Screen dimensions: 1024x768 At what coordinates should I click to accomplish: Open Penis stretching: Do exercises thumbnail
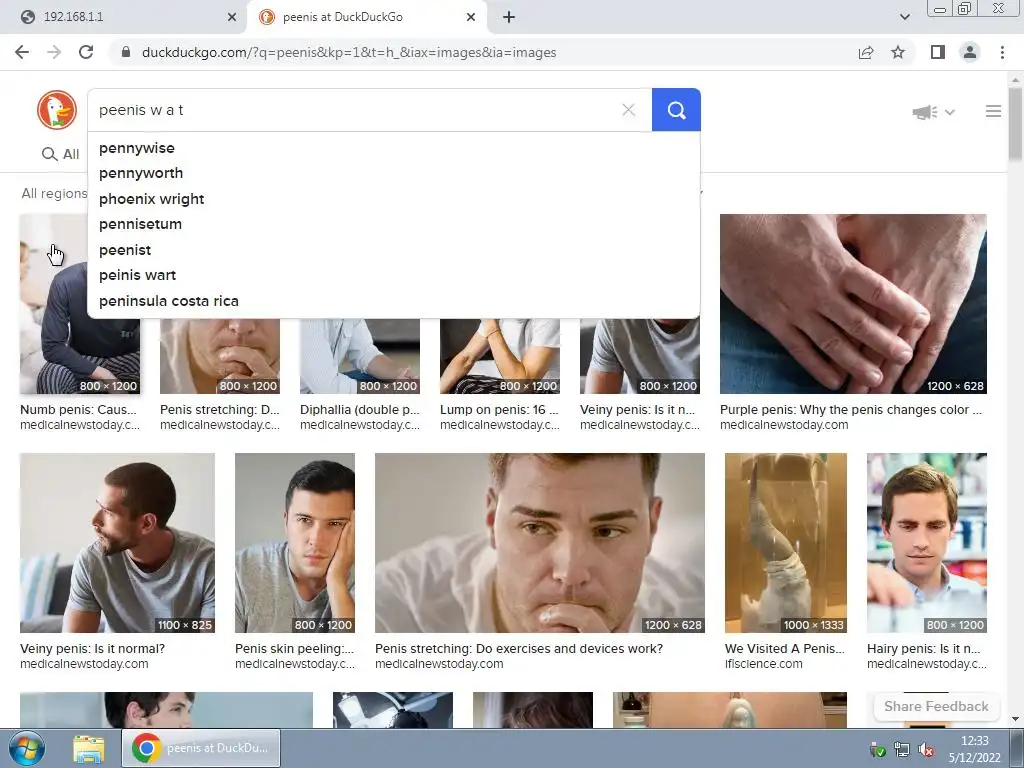[539, 543]
